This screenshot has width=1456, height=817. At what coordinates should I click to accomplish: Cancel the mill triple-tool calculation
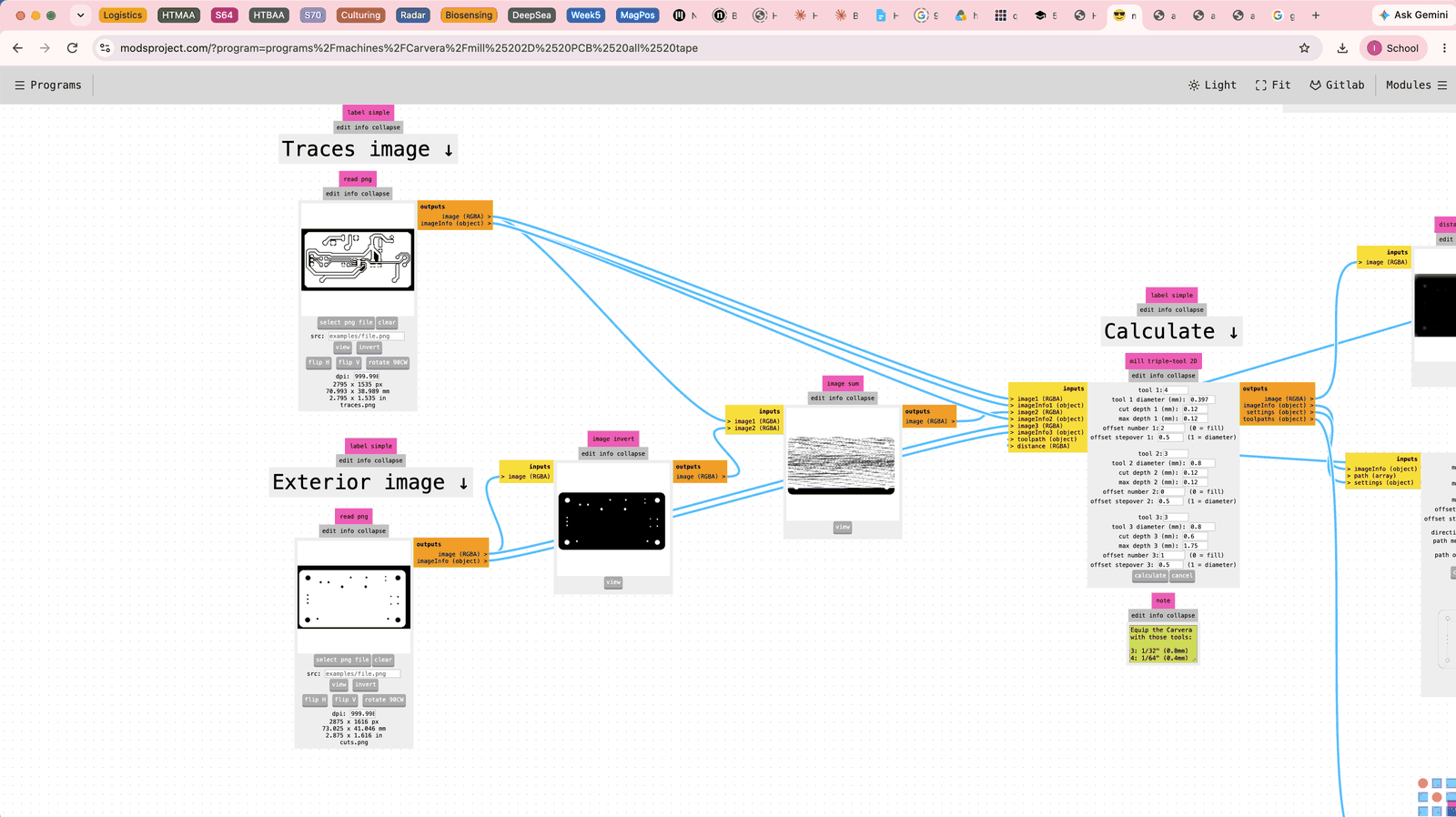[1182, 576]
